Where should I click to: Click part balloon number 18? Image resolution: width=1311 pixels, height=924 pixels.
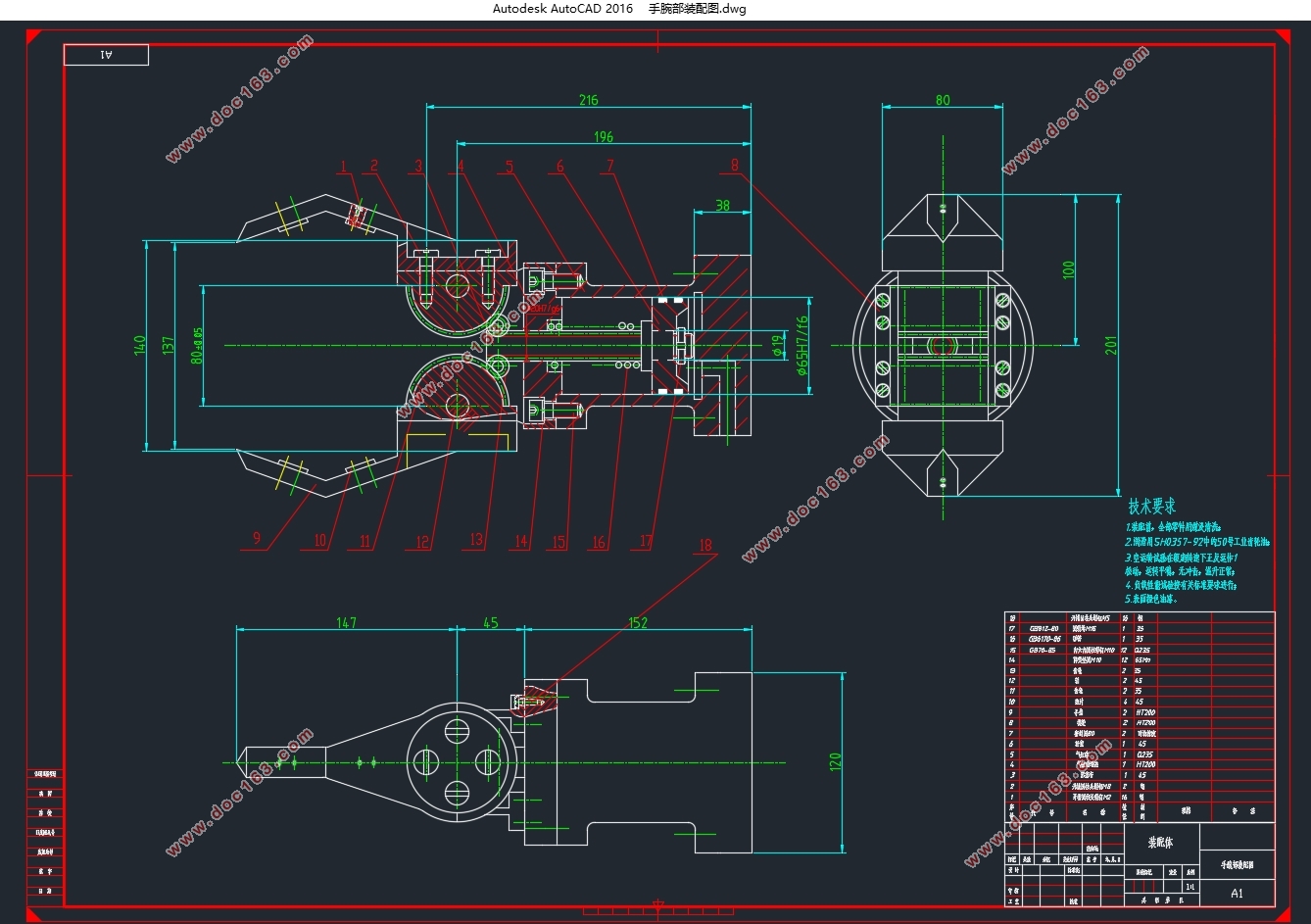(x=706, y=546)
